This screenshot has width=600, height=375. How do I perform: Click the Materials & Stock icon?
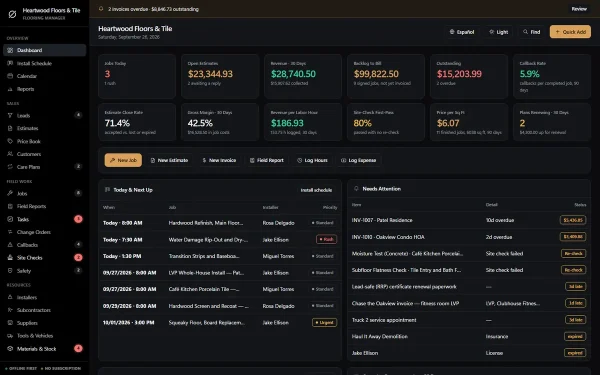[10, 349]
